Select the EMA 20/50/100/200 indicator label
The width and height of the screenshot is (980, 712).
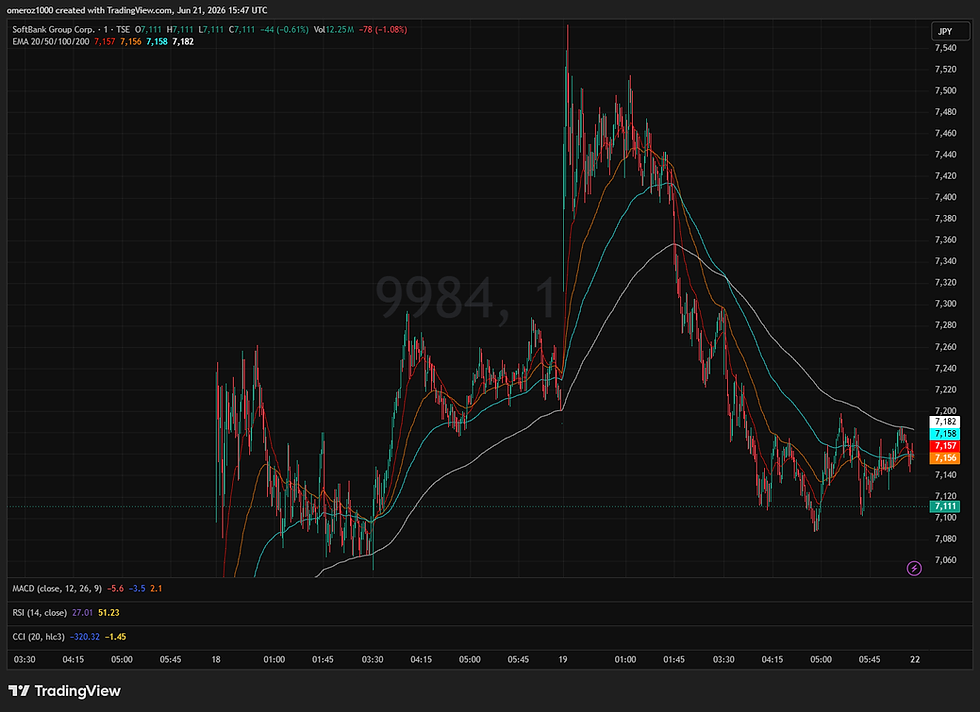51,41
